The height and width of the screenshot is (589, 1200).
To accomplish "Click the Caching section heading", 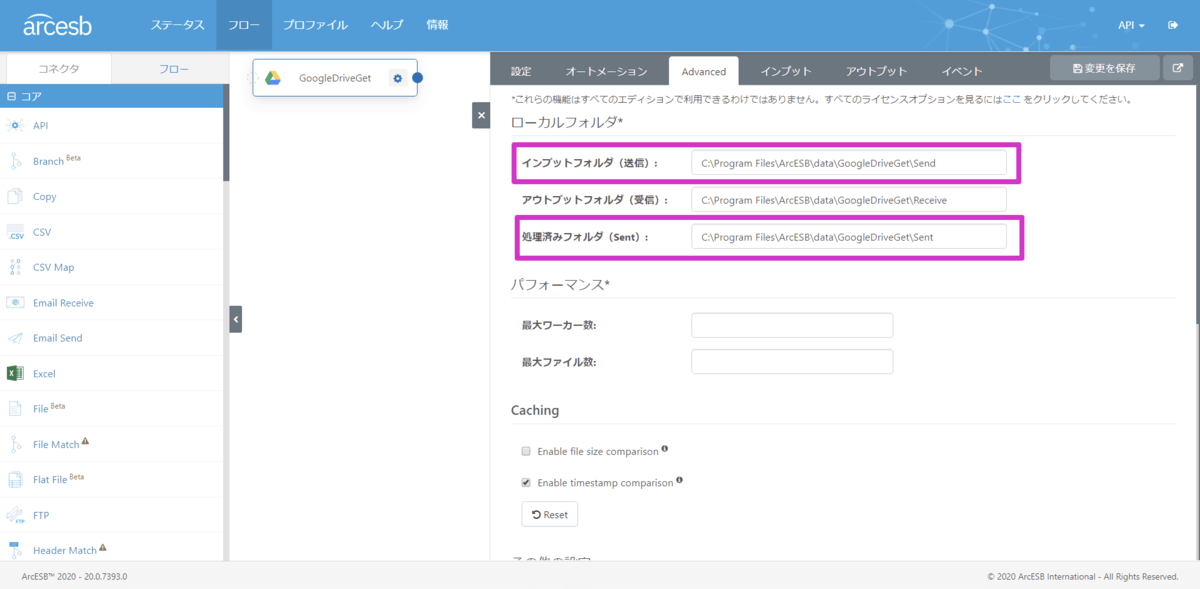I will coord(535,410).
